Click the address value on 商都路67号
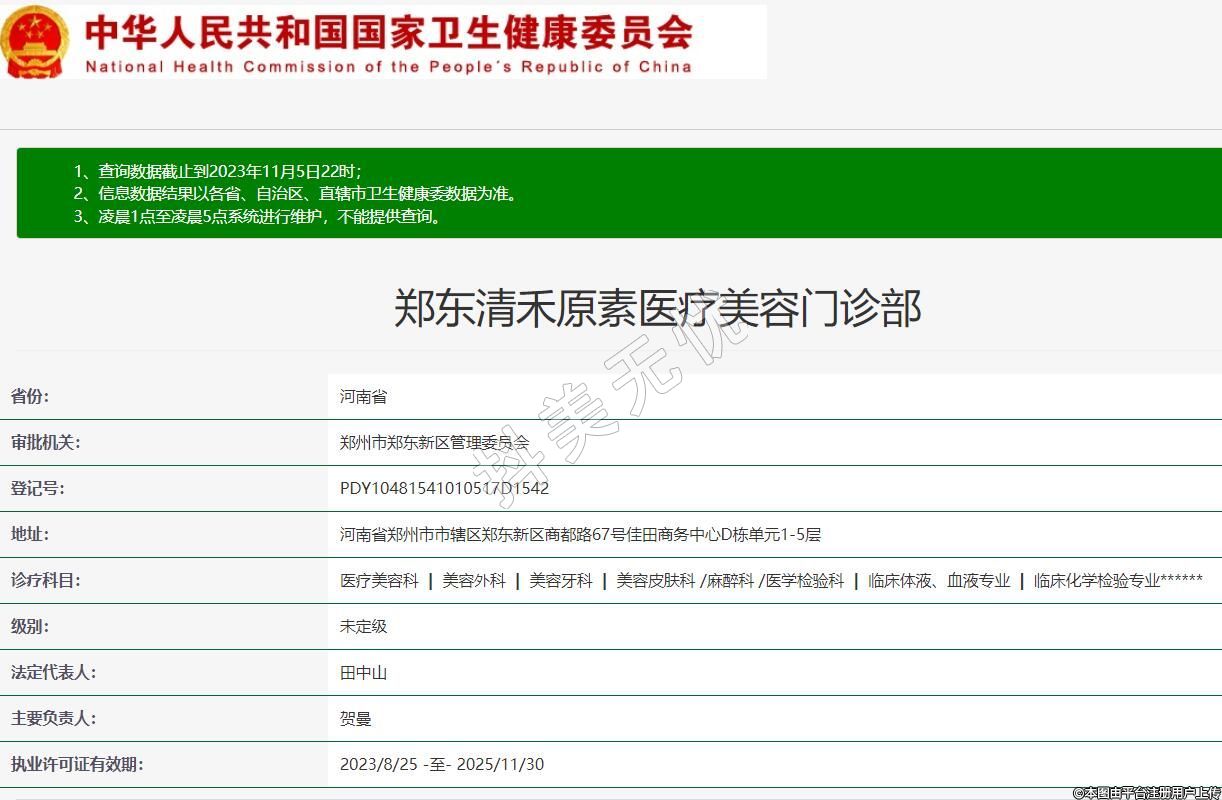 580,535
